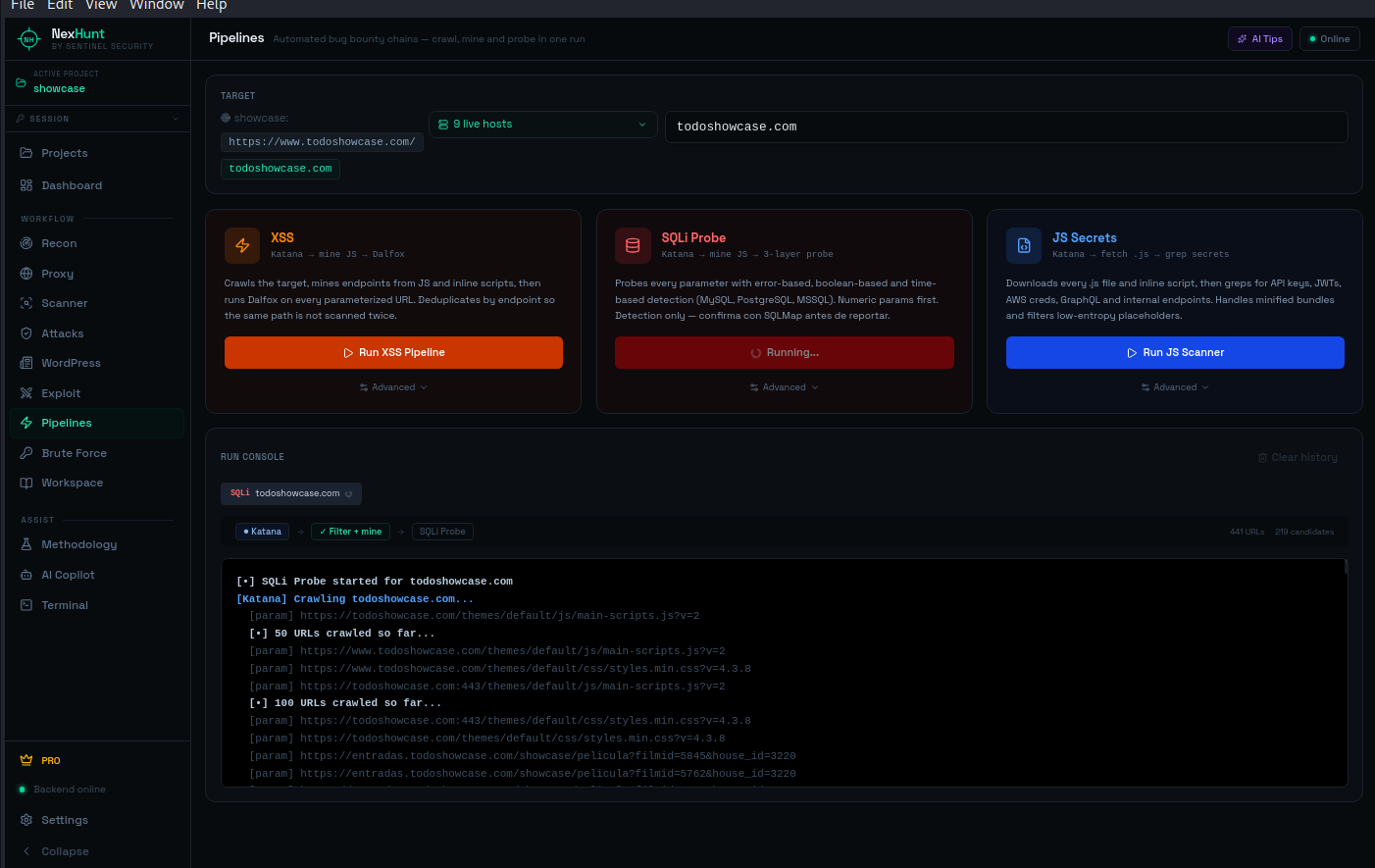1375x868 pixels.
Task: Open the Proxy globe icon
Action: tap(26, 274)
